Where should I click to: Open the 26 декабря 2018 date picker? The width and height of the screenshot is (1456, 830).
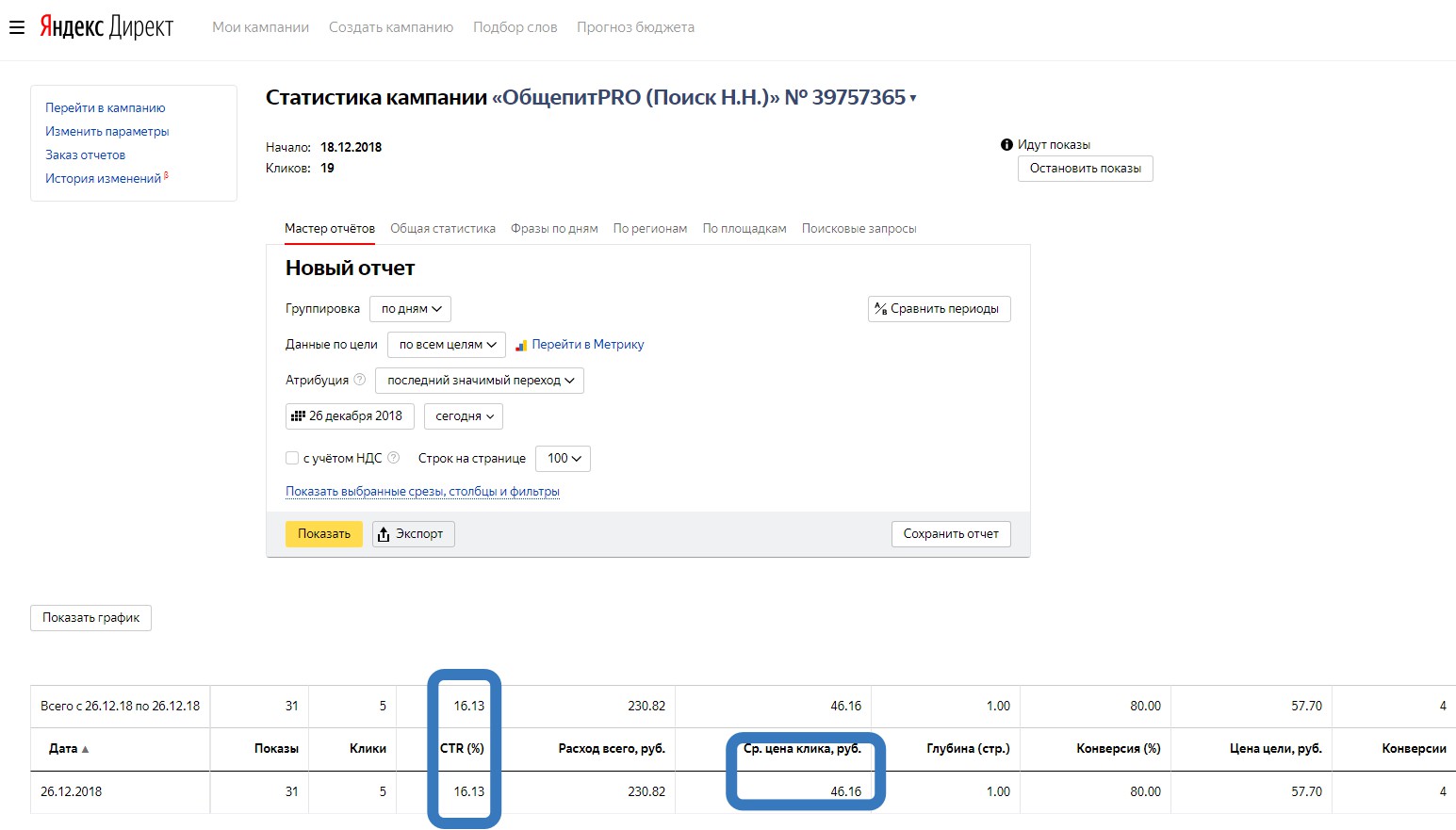click(x=350, y=416)
